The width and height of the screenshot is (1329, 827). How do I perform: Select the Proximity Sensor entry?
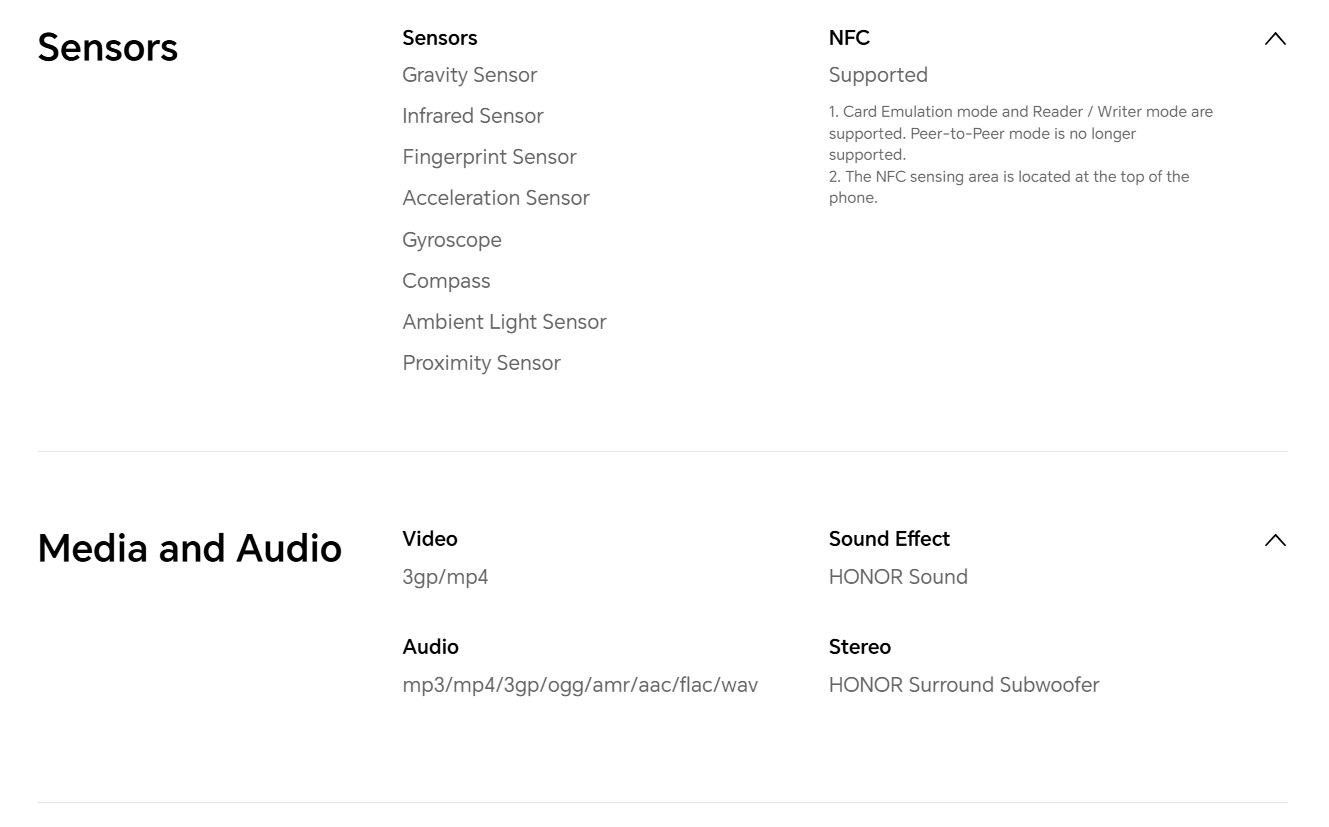click(x=481, y=363)
